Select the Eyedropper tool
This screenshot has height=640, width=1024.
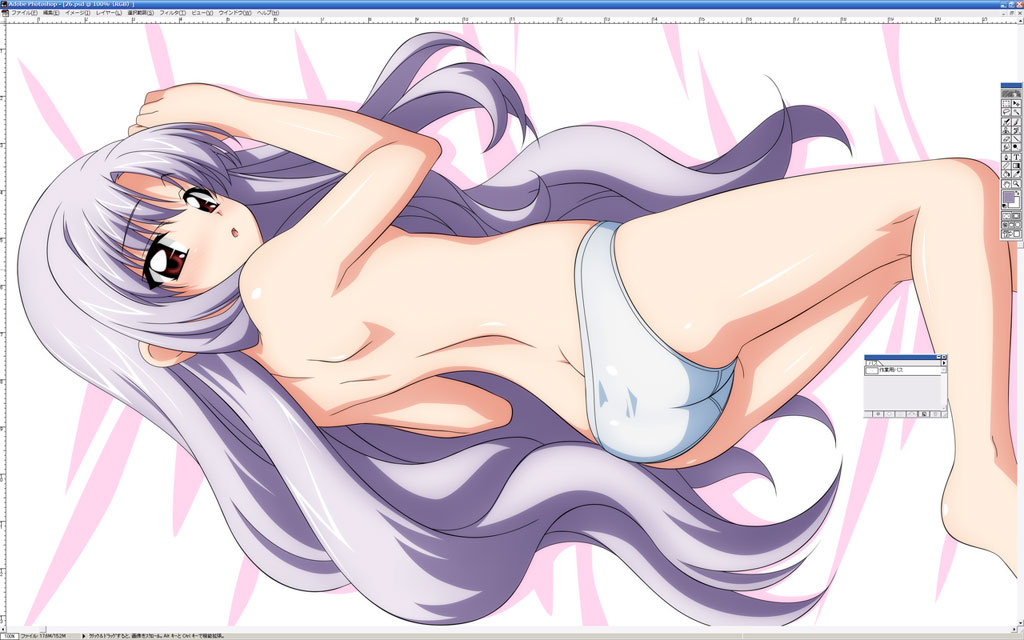(1017, 173)
